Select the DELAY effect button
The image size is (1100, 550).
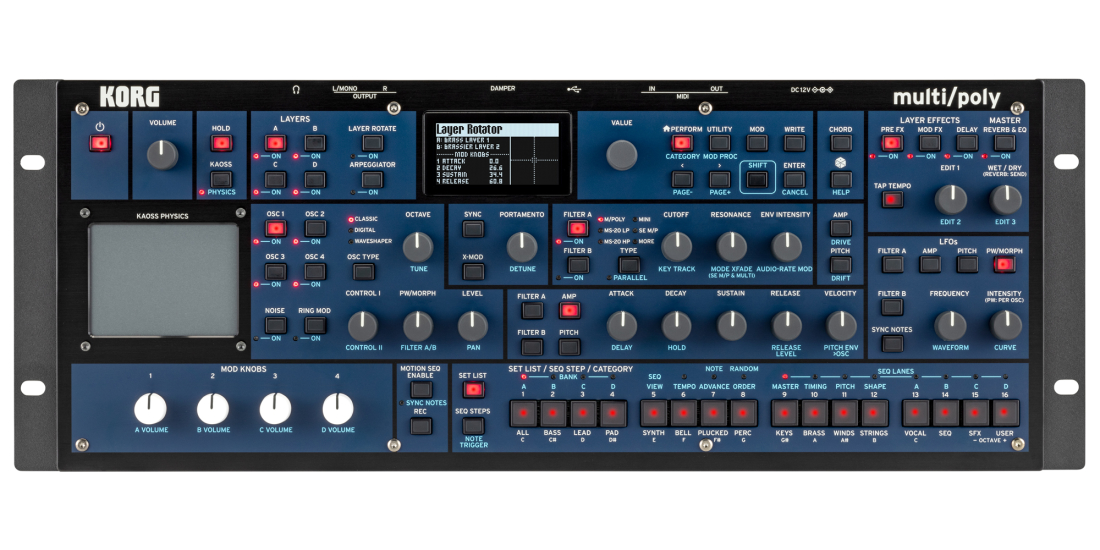click(967, 143)
